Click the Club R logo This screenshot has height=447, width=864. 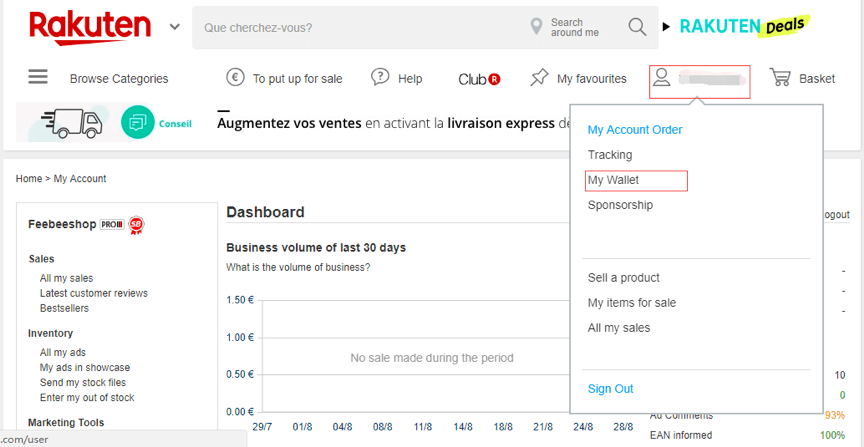click(479, 79)
